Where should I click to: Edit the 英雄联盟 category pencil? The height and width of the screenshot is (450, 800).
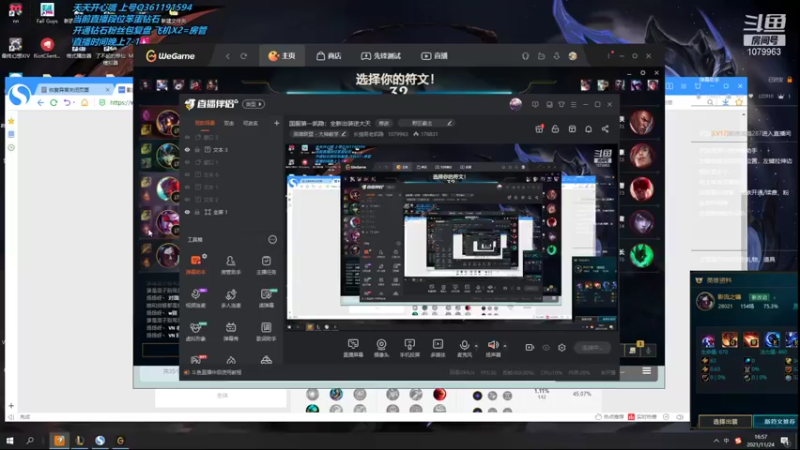tap(343, 134)
